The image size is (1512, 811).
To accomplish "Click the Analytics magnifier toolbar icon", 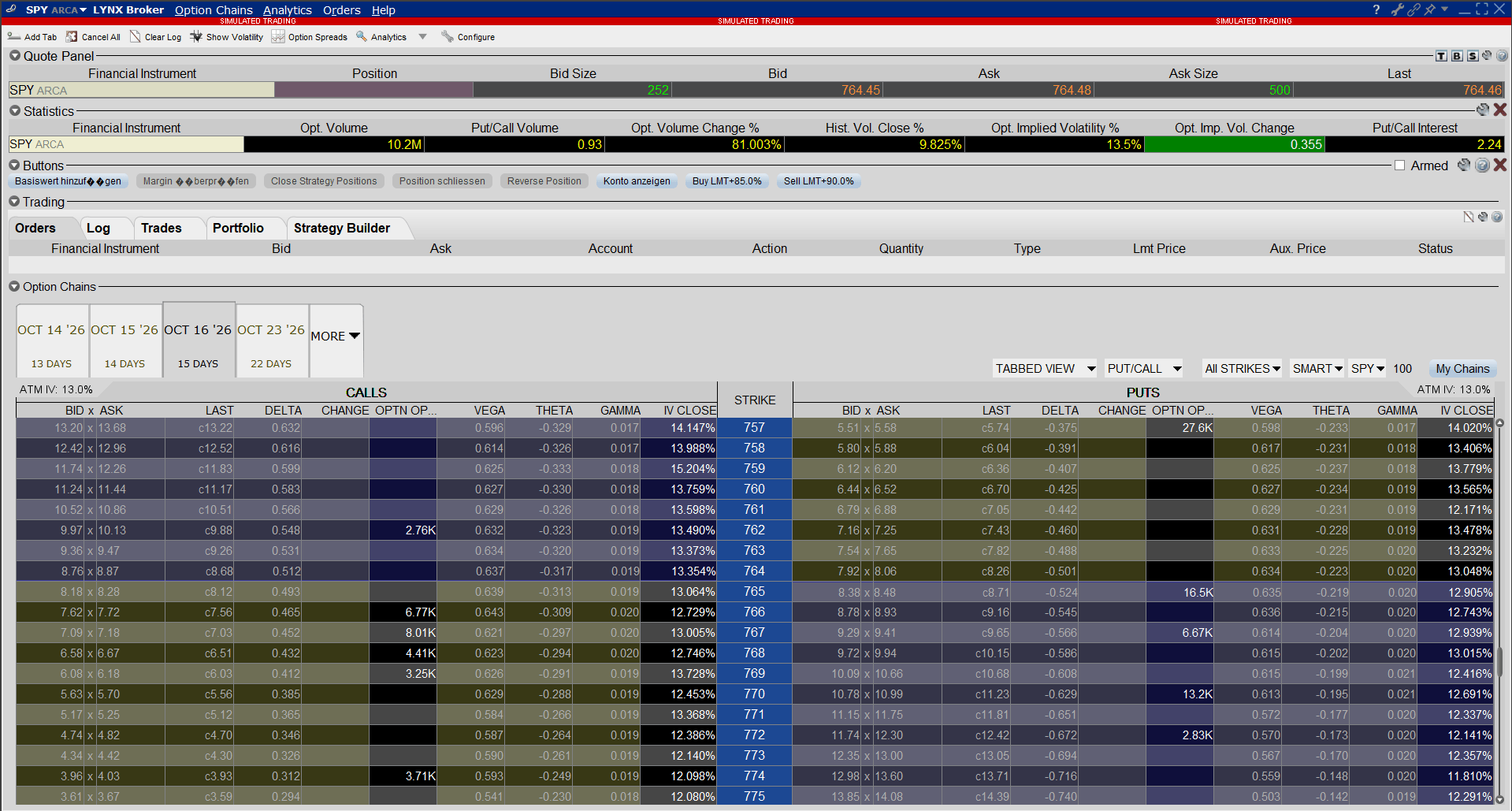I will (362, 37).
